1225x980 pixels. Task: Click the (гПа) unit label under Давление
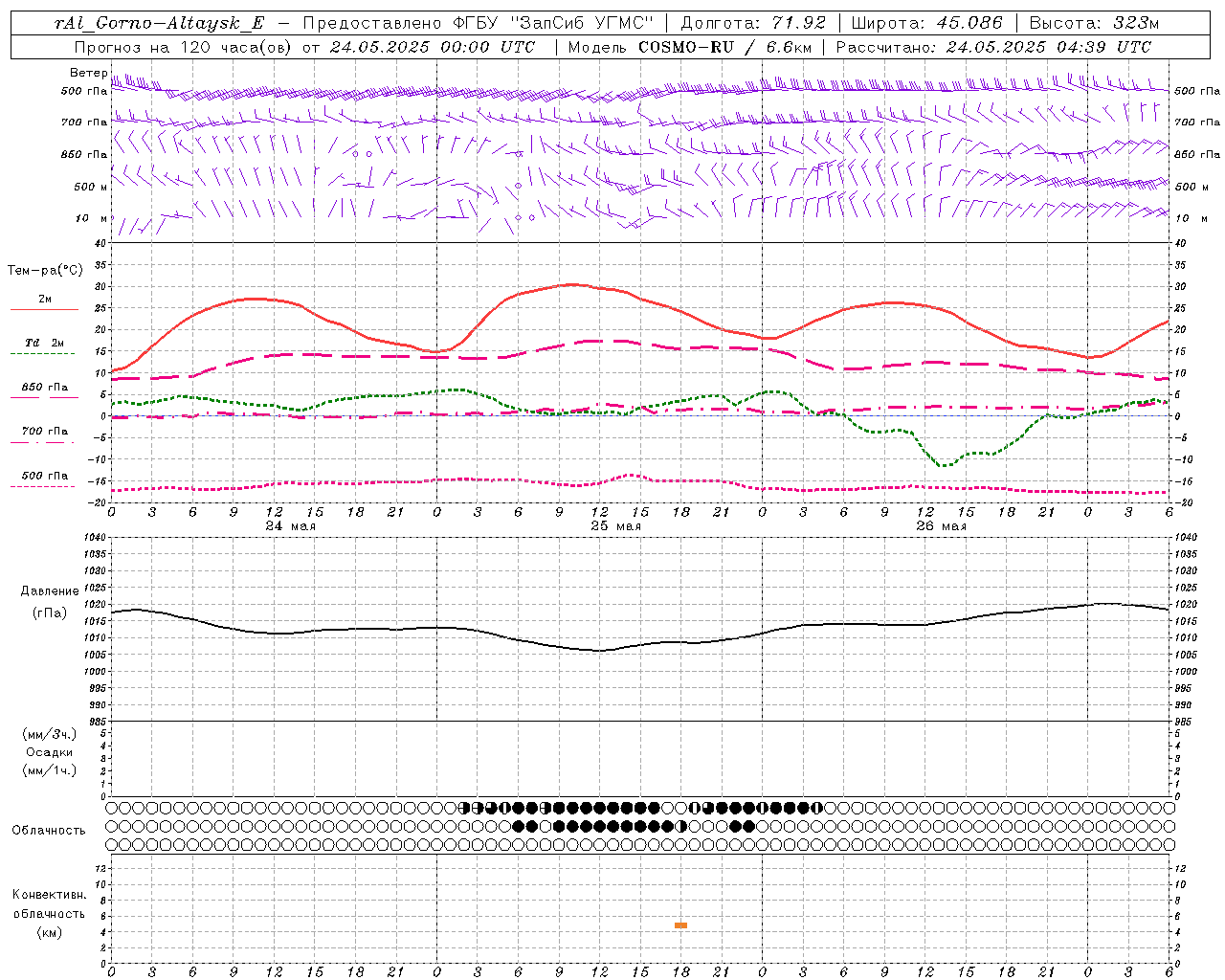[x=50, y=613]
